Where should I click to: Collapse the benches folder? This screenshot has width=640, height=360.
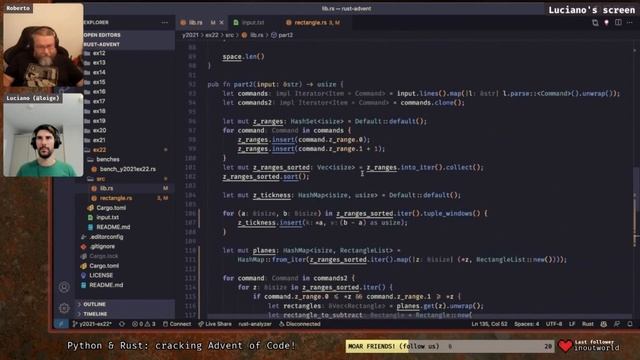pyautogui.click(x=107, y=159)
